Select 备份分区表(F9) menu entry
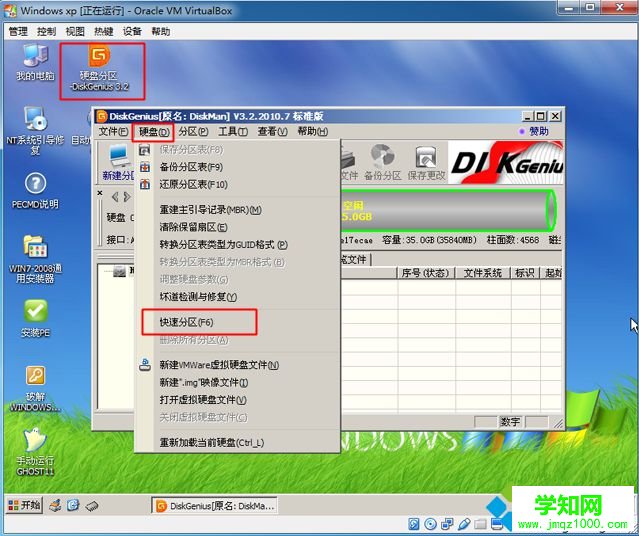 237,167
